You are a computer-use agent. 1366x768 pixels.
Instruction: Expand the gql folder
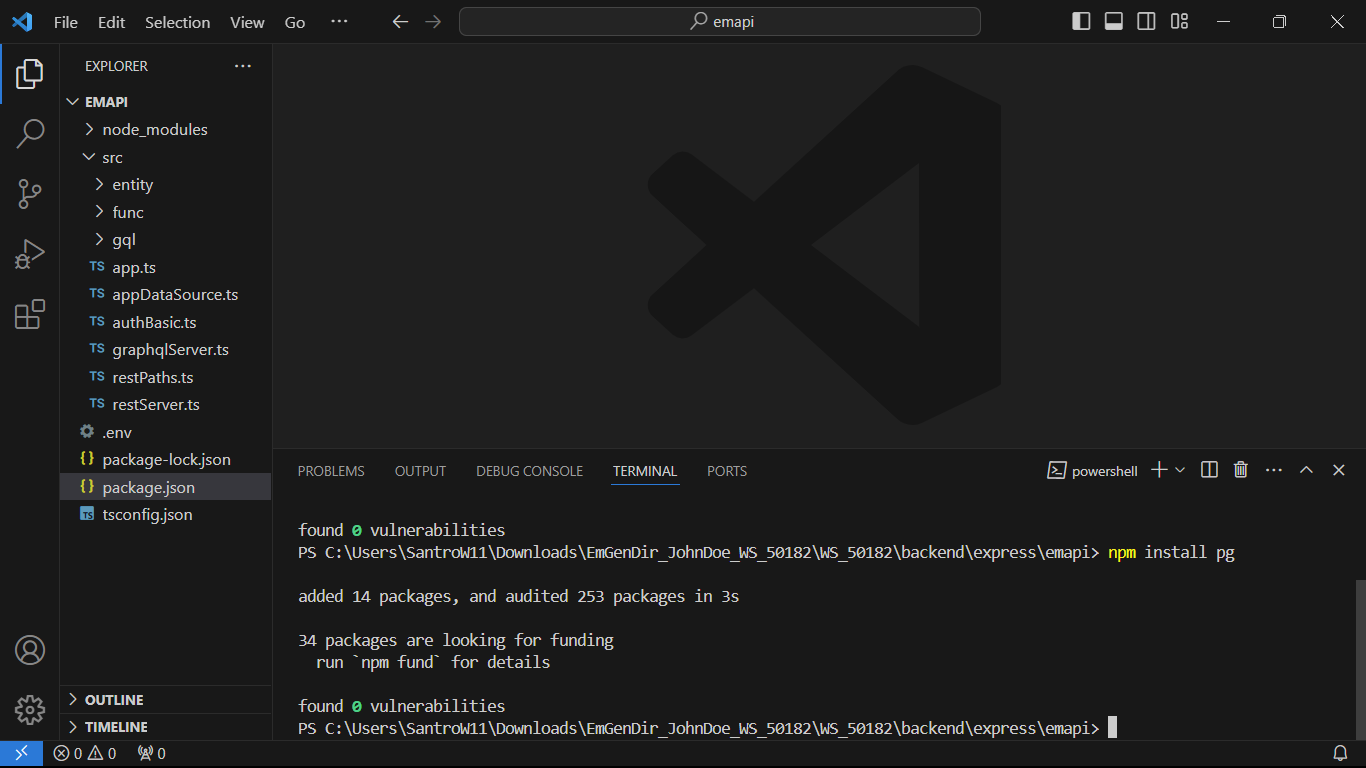pos(166,240)
